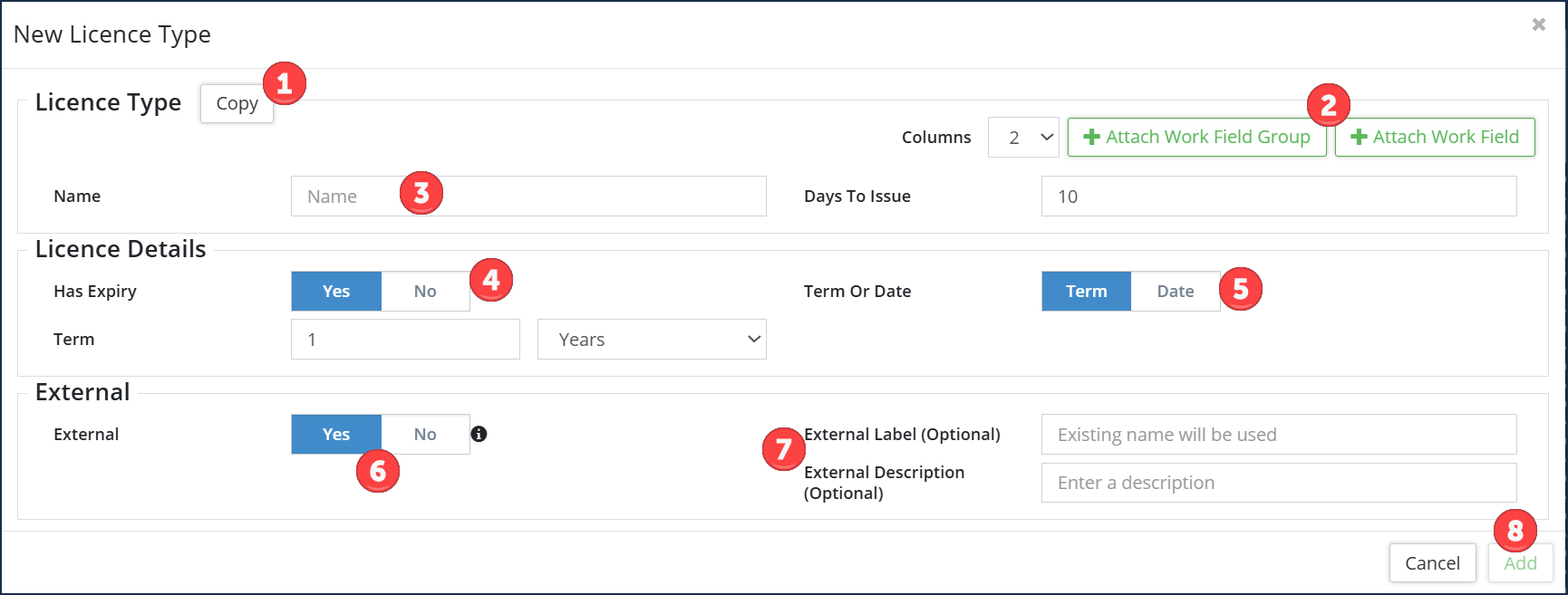1568x595 pixels.
Task: Click the Attach Work Field Group button
Action: pyautogui.click(x=1196, y=137)
